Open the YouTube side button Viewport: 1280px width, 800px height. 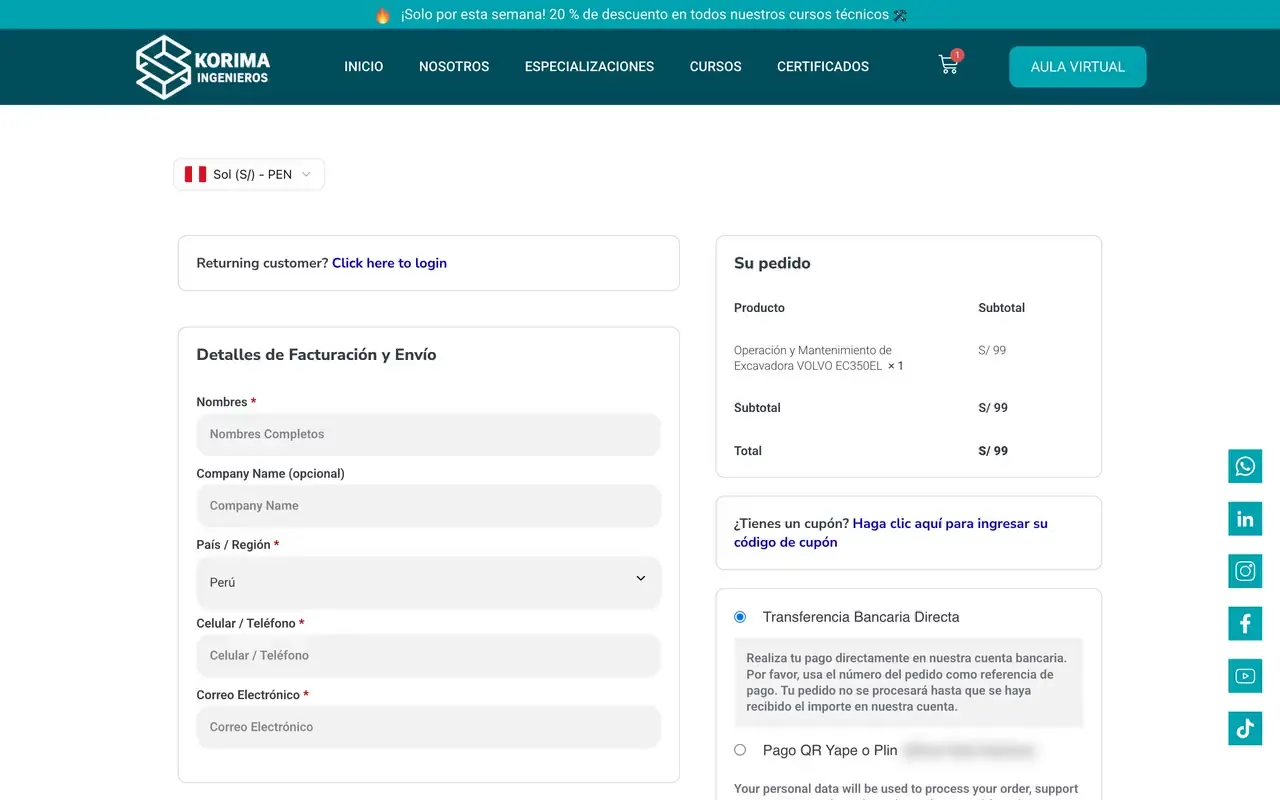pos(1245,676)
